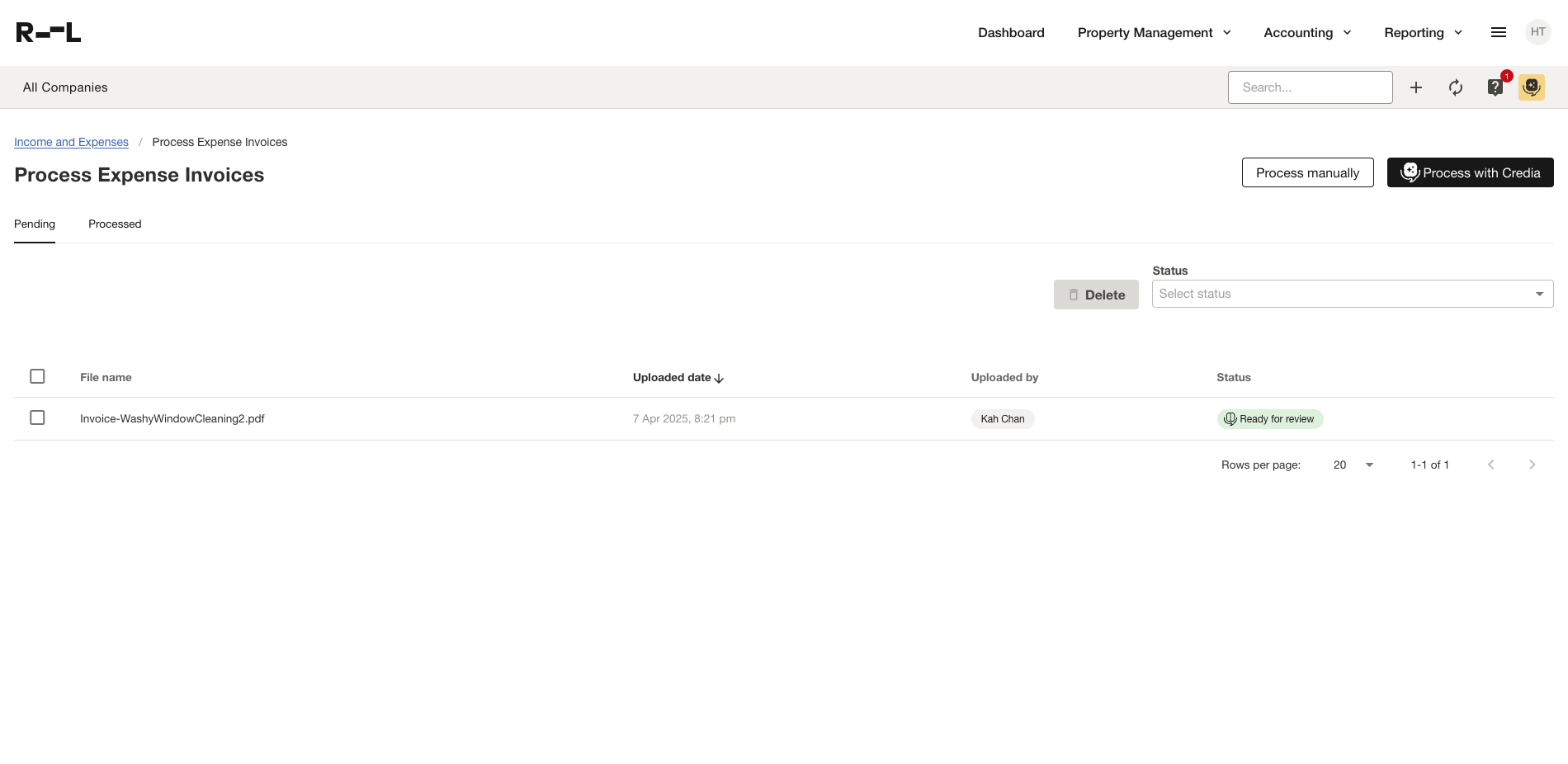Click Process with Credia button

coord(1471,172)
